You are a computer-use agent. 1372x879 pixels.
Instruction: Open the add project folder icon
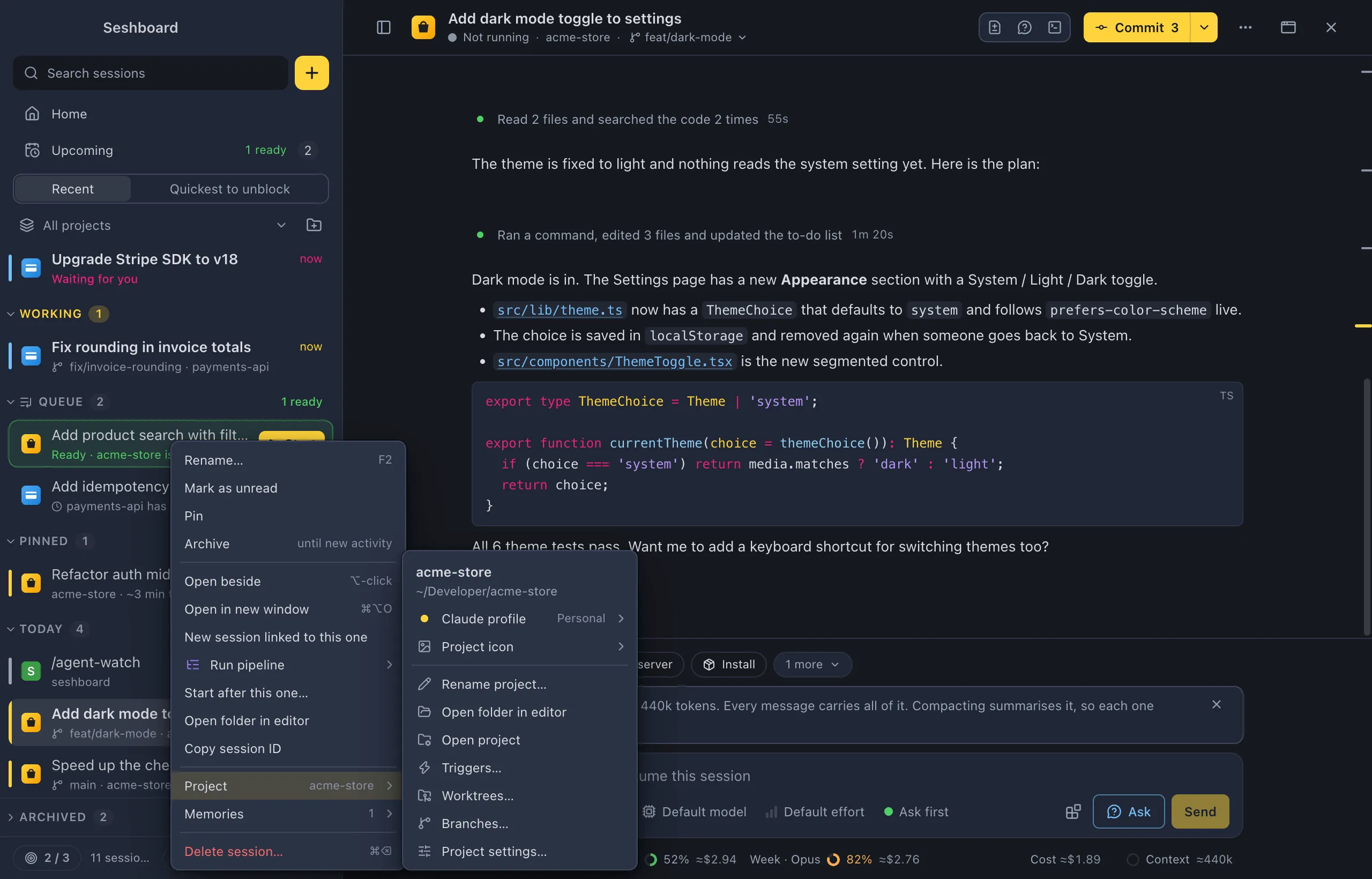coord(314,225)
